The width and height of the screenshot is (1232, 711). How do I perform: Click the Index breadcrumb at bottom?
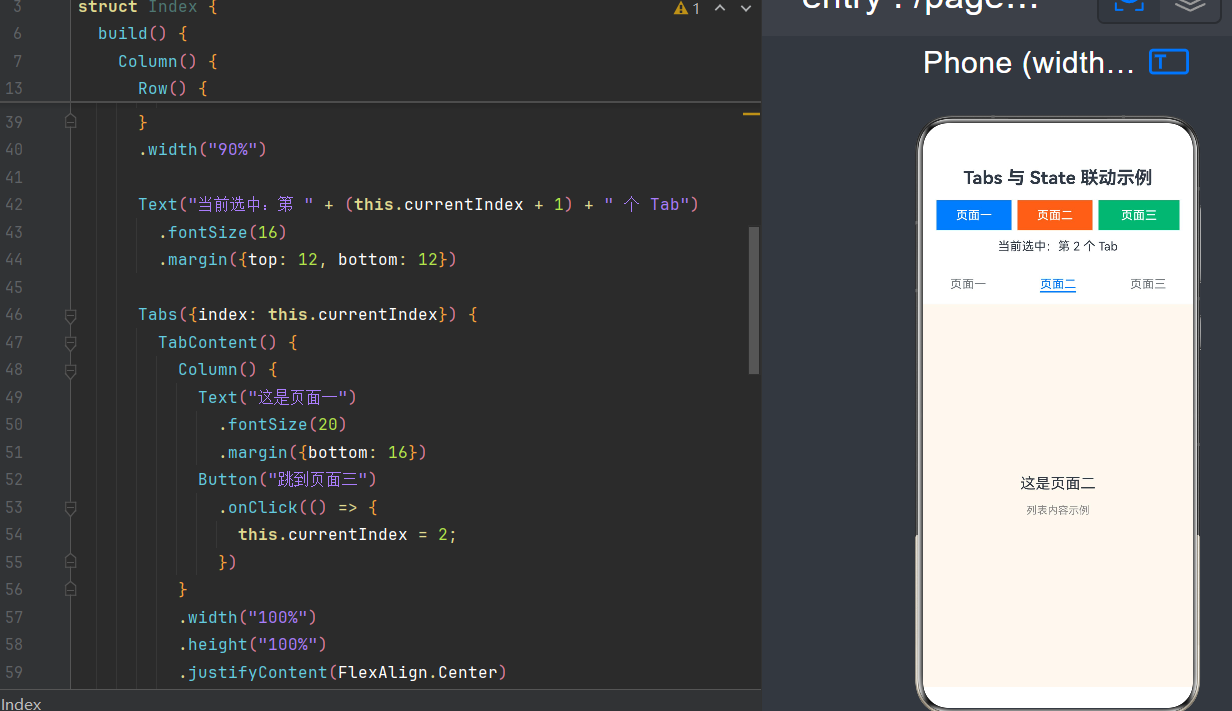(21, 704)
